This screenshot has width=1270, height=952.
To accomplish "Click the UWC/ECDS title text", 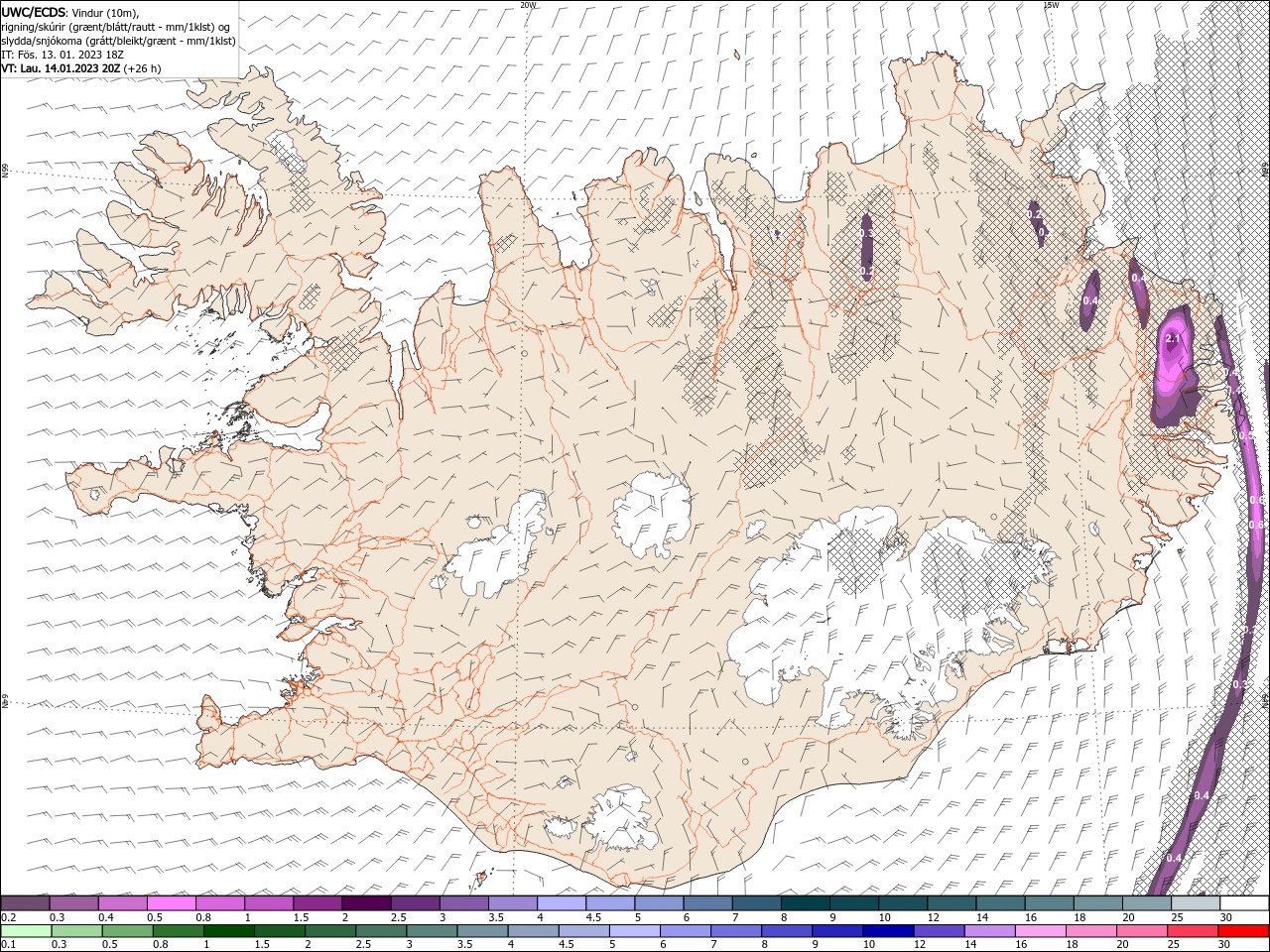I will click(x=35, y=12).
